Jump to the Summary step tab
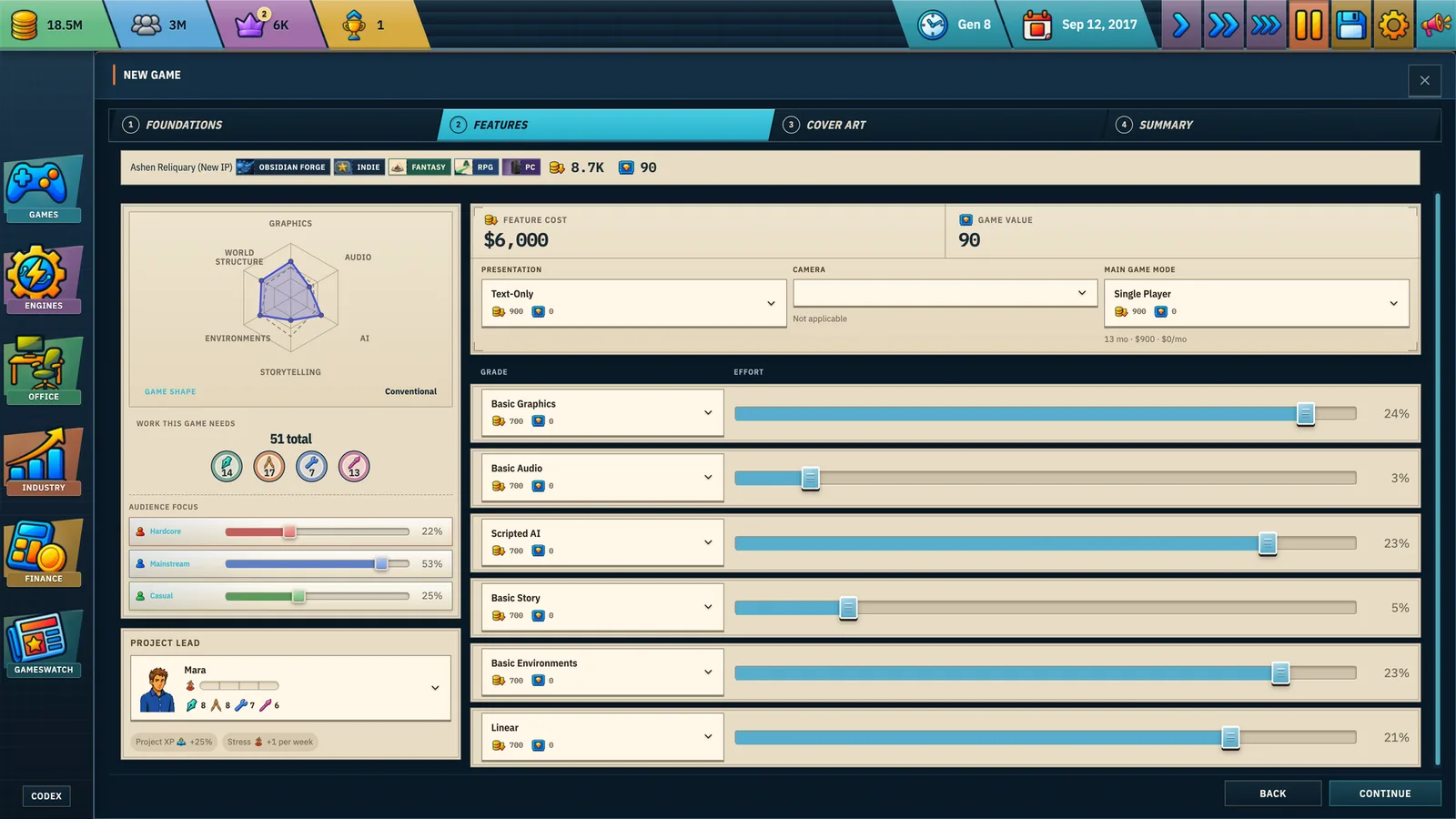1456x819 pixels. point(1272,125)
